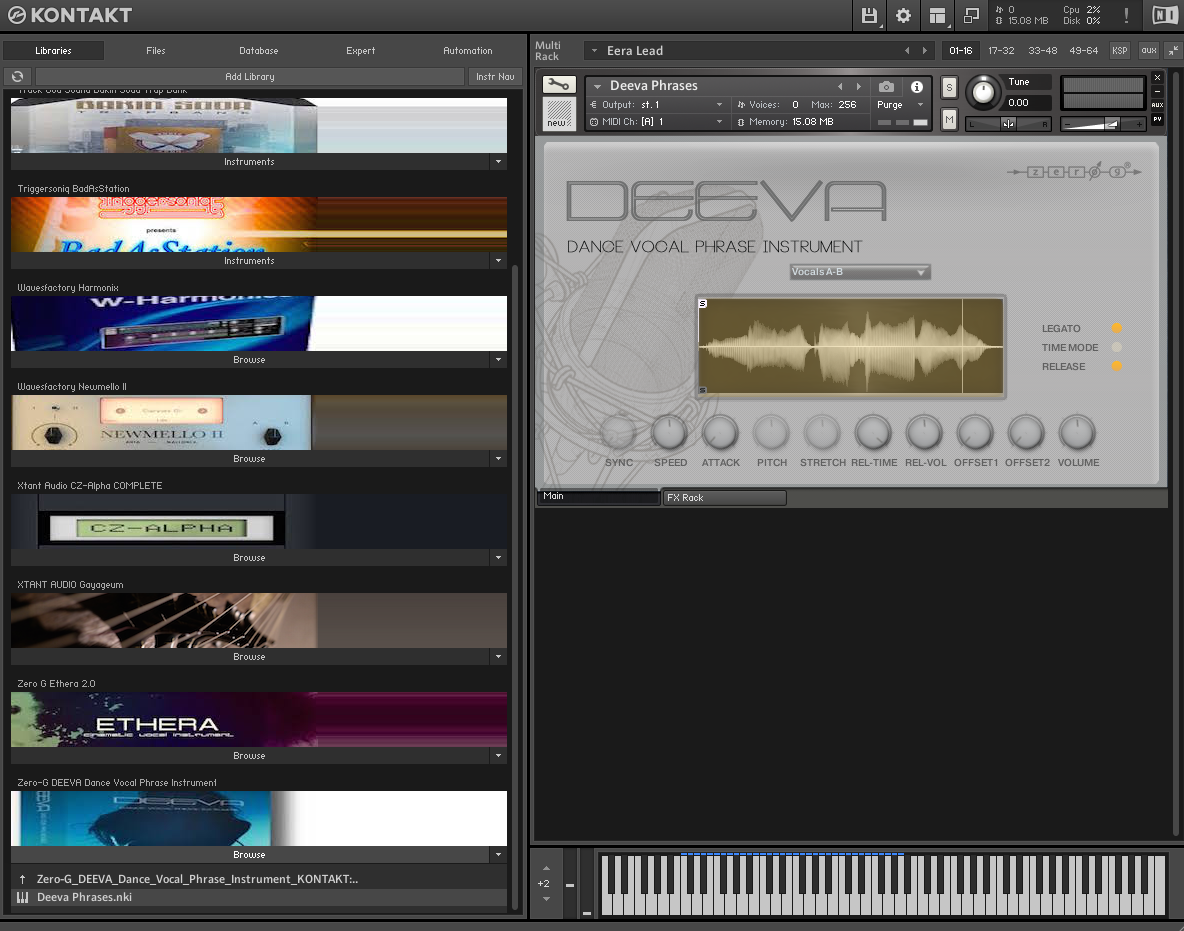Screen dimensions: 1184x931
Task: Open the save/load files disk icon
Action: pyautogui.click(x=869, y=15)
